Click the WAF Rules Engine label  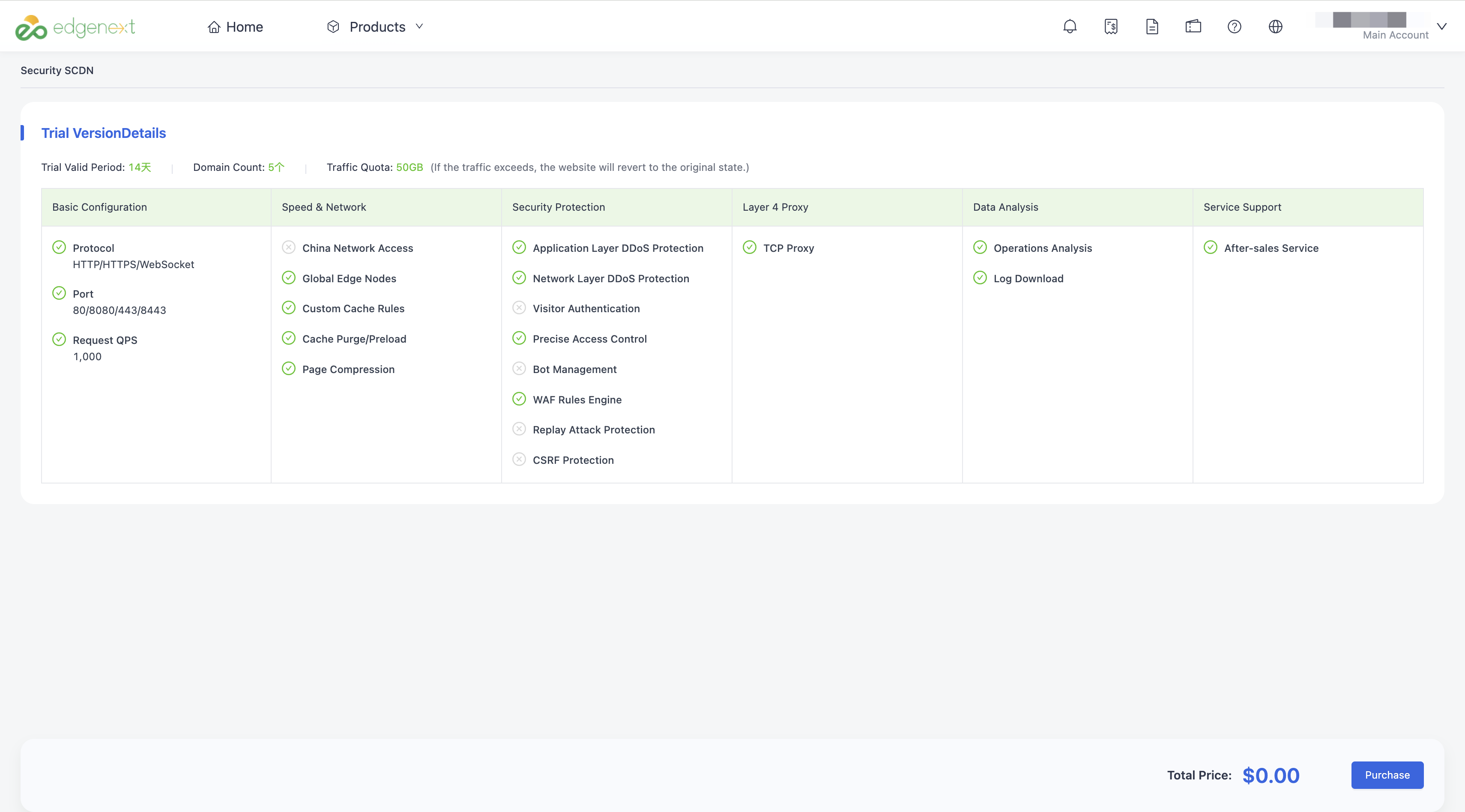click(x=577, y=400)
